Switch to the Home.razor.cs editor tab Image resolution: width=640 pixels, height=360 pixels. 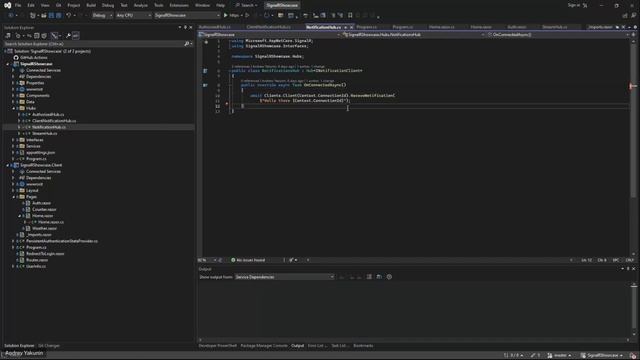tap(442, 27)
